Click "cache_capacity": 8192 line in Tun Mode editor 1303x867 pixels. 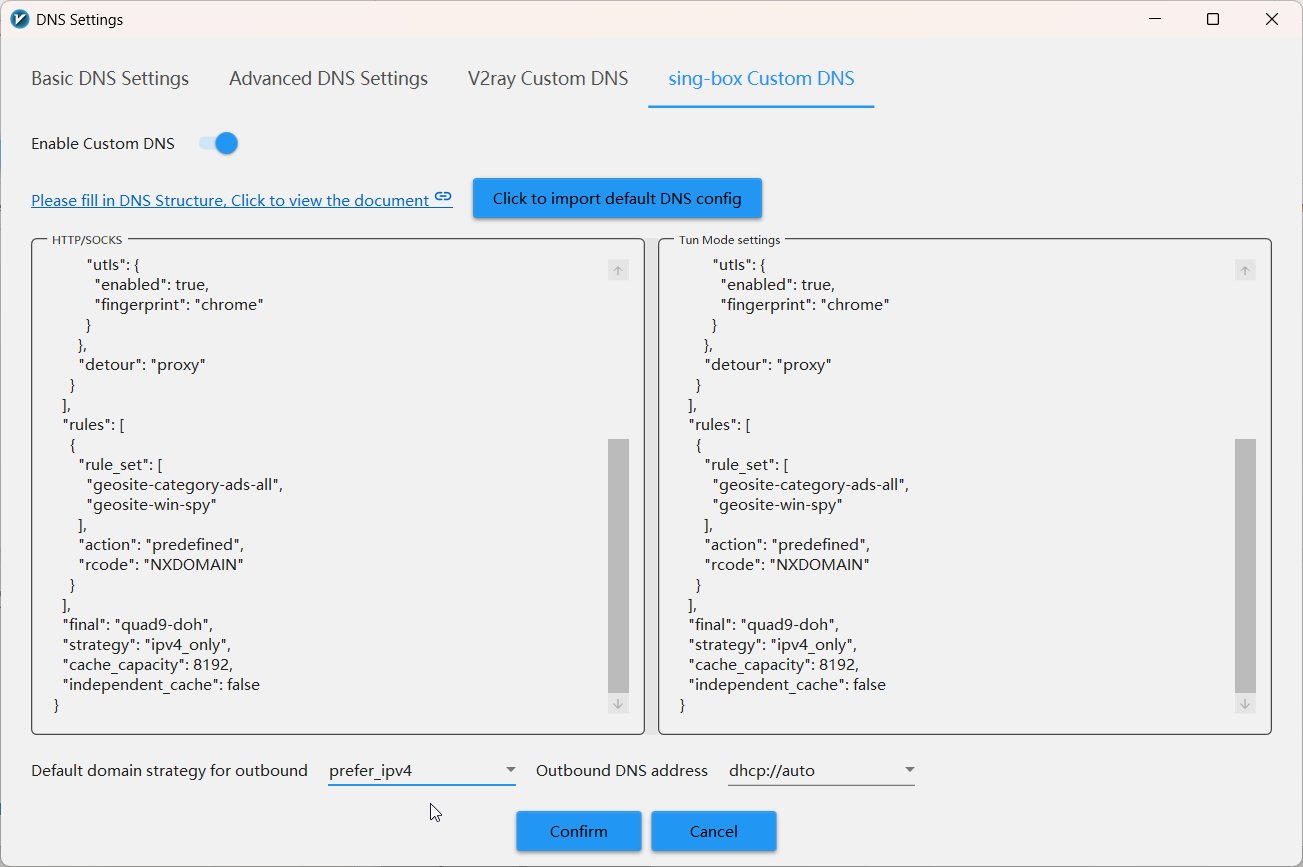pyautogui.click(x=774, y=665)
